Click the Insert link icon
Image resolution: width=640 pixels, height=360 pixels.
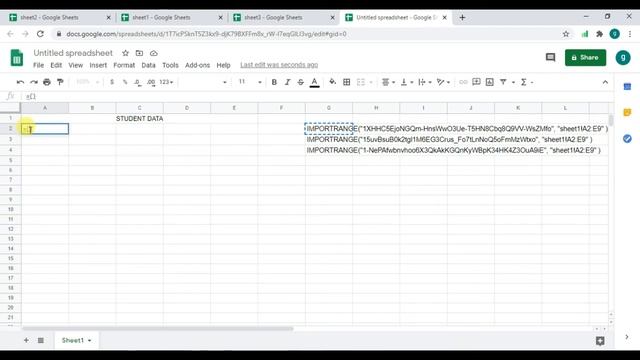[x=463, y=82]
